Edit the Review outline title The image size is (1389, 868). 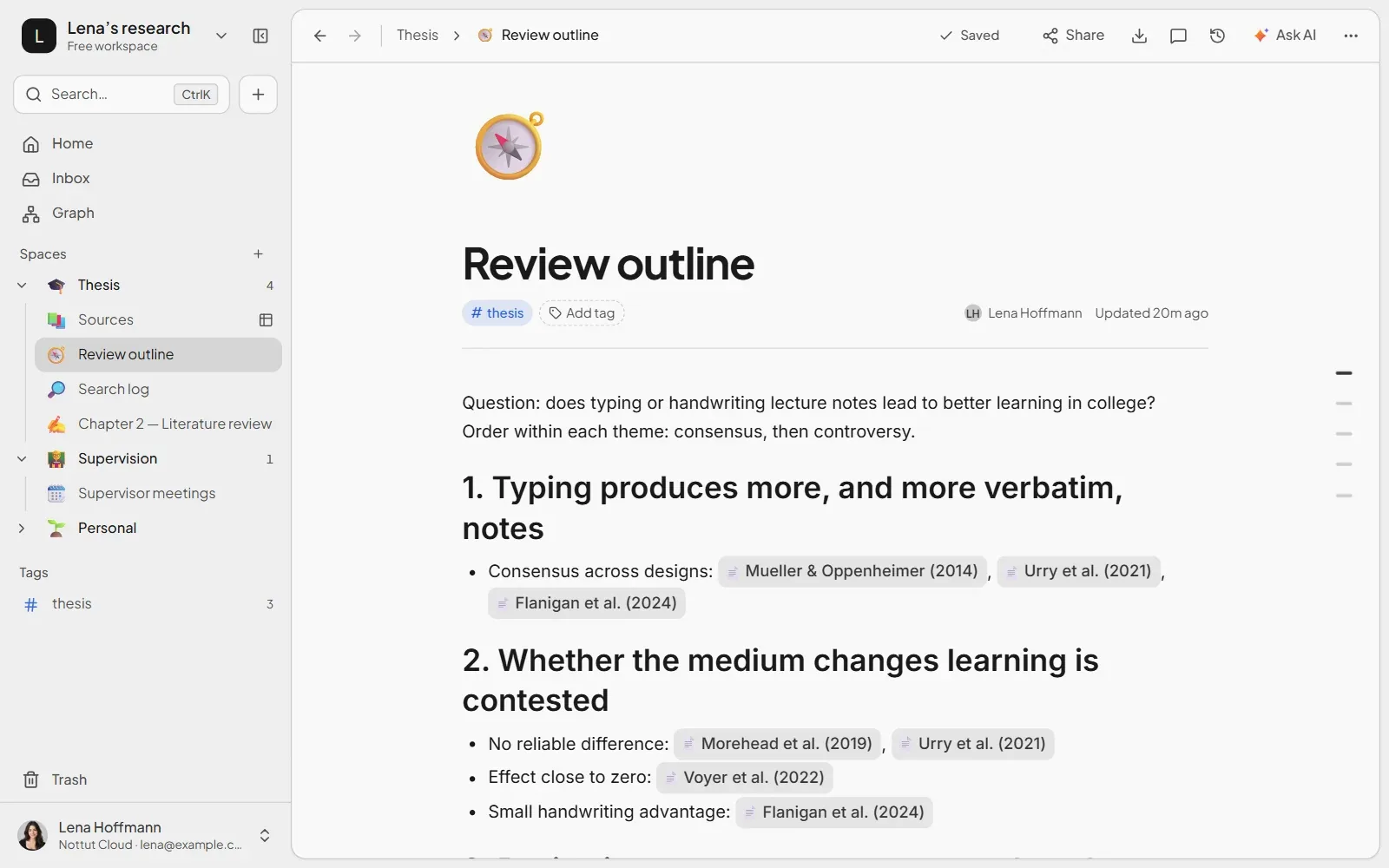[x=609, y=264]
